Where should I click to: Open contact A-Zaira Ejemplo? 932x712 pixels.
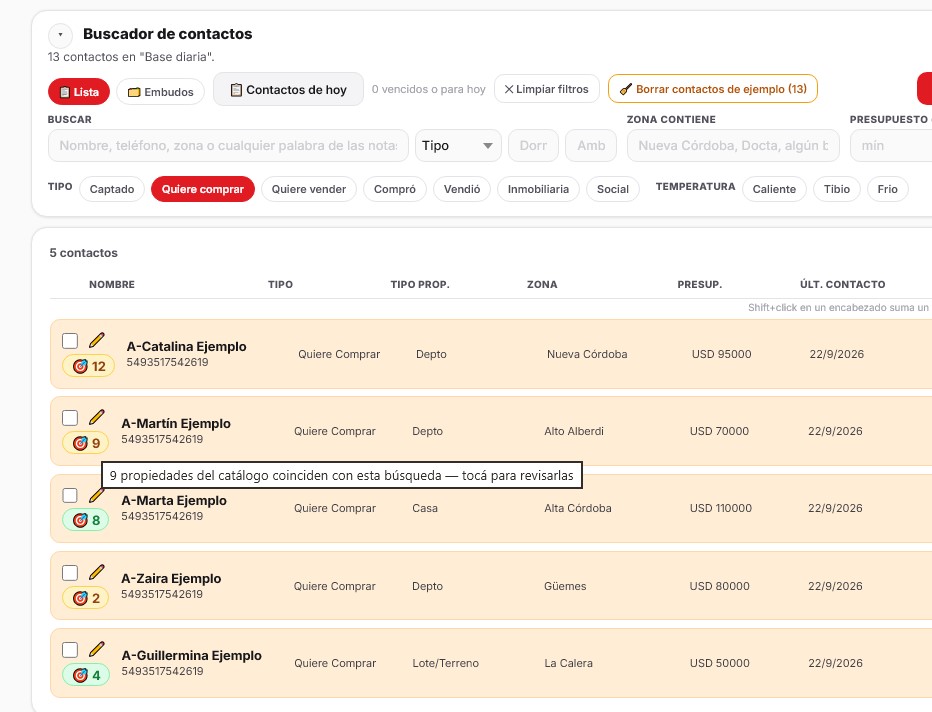tap(171, 578)
